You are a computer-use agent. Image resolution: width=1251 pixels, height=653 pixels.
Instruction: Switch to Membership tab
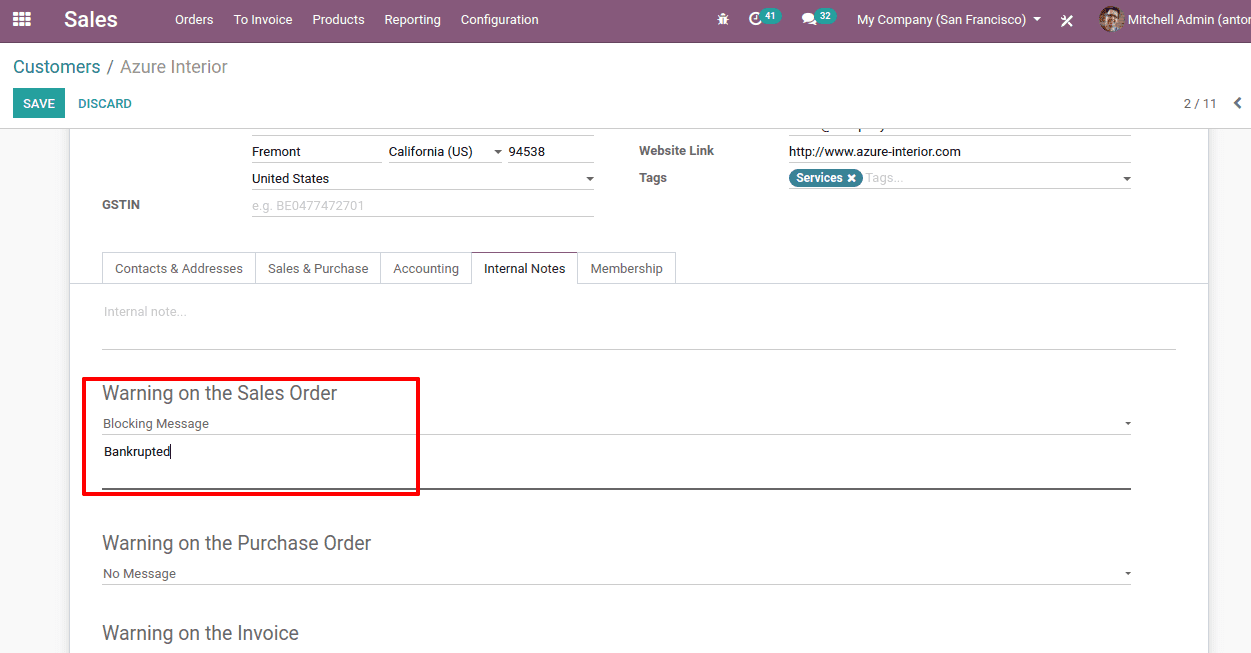point(626,268)
